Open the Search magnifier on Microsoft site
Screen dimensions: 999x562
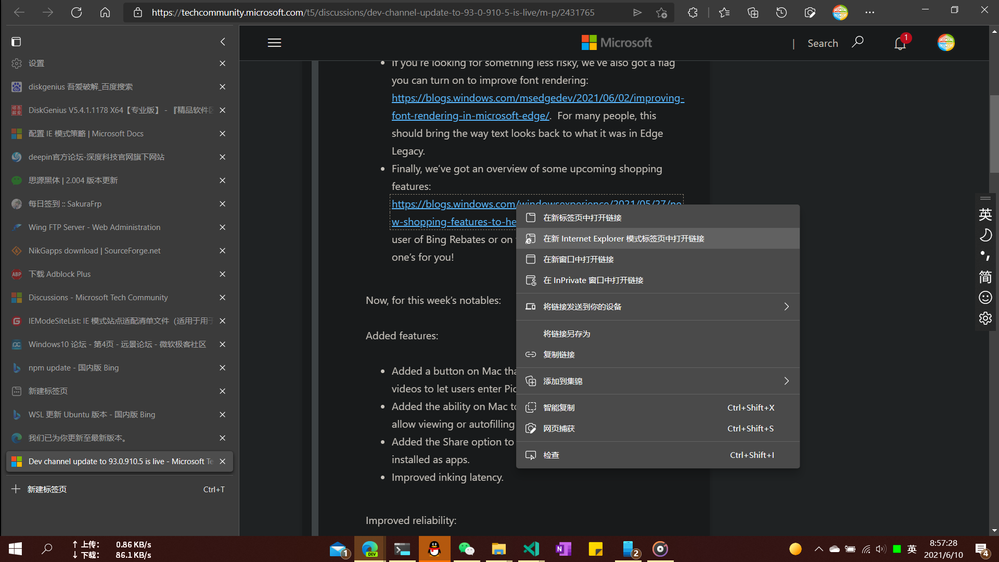[x=858, y=42]
